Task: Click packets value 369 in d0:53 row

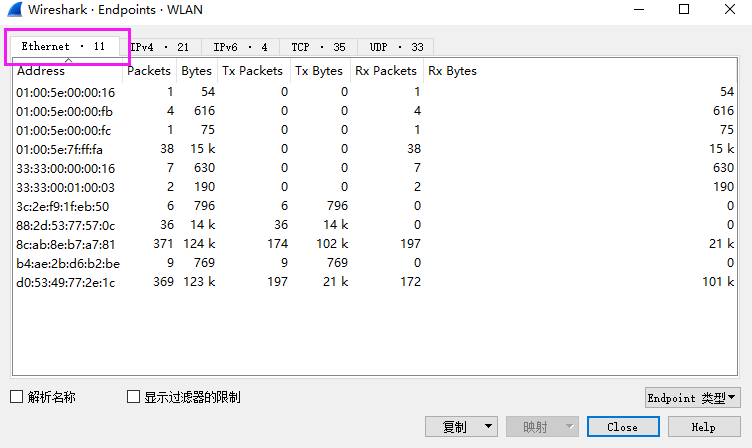Action: tap(163, 282)
